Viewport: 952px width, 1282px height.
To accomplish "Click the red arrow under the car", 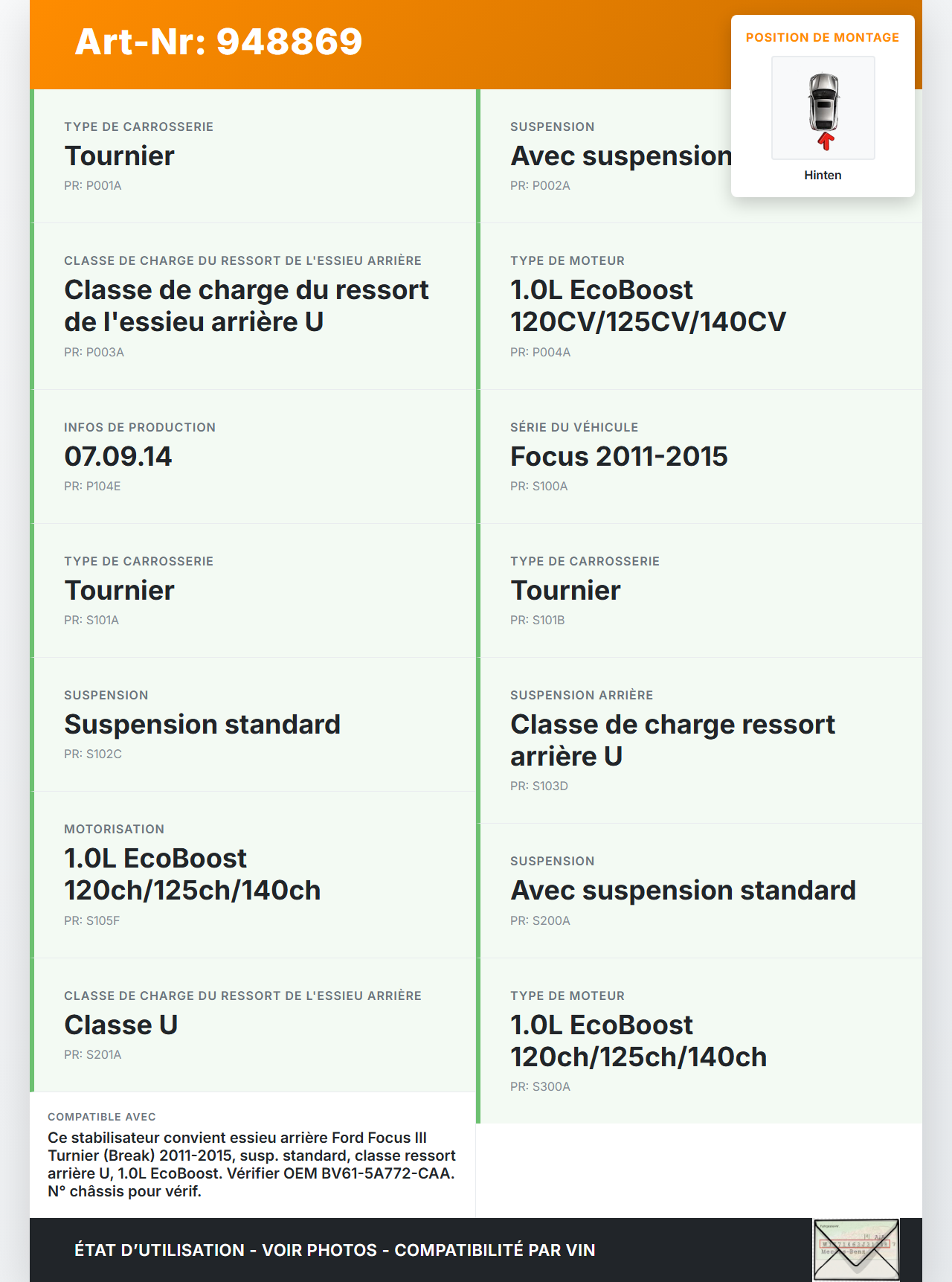I will [x=825, y=141].
